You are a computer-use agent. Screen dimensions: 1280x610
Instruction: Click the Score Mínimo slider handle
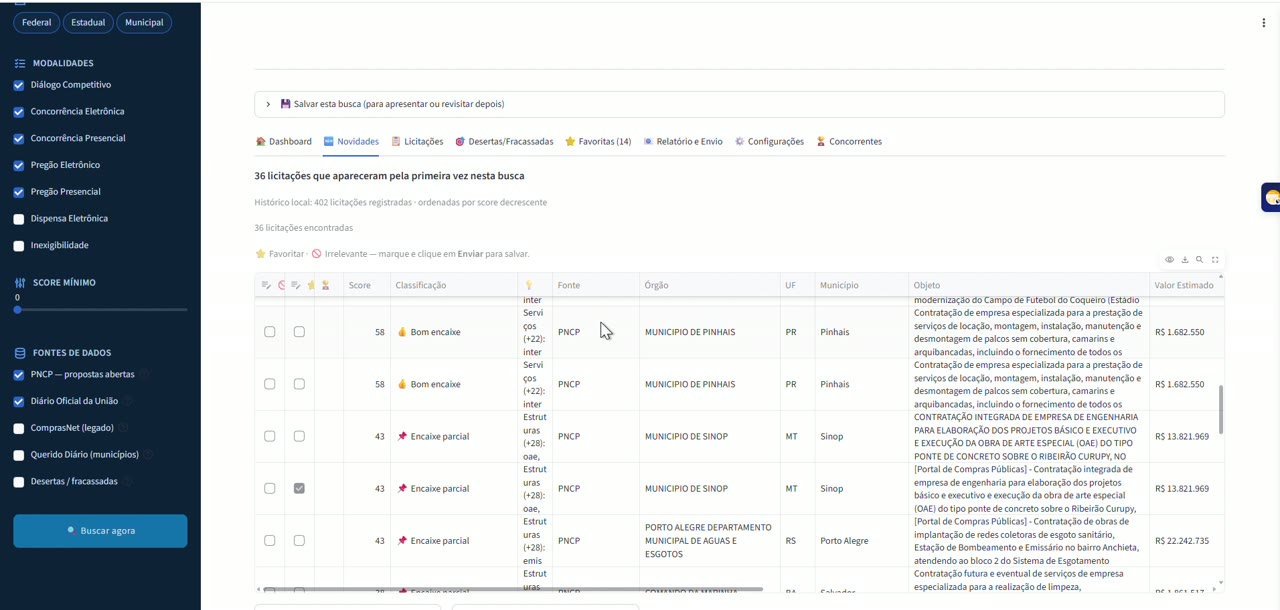[x=17, y=310]
